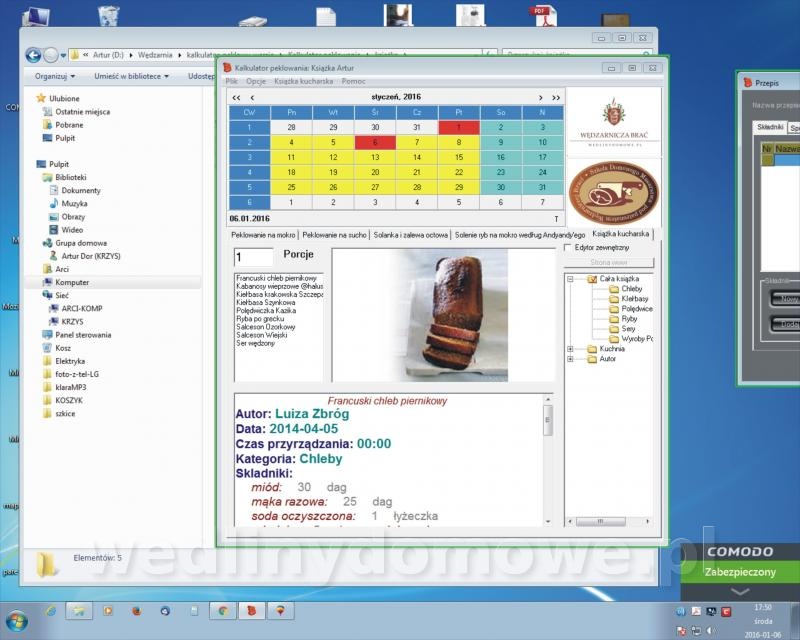Select January 15 yellow calendar cell
This screenshot has width=800, height=640.
(459, 157)
